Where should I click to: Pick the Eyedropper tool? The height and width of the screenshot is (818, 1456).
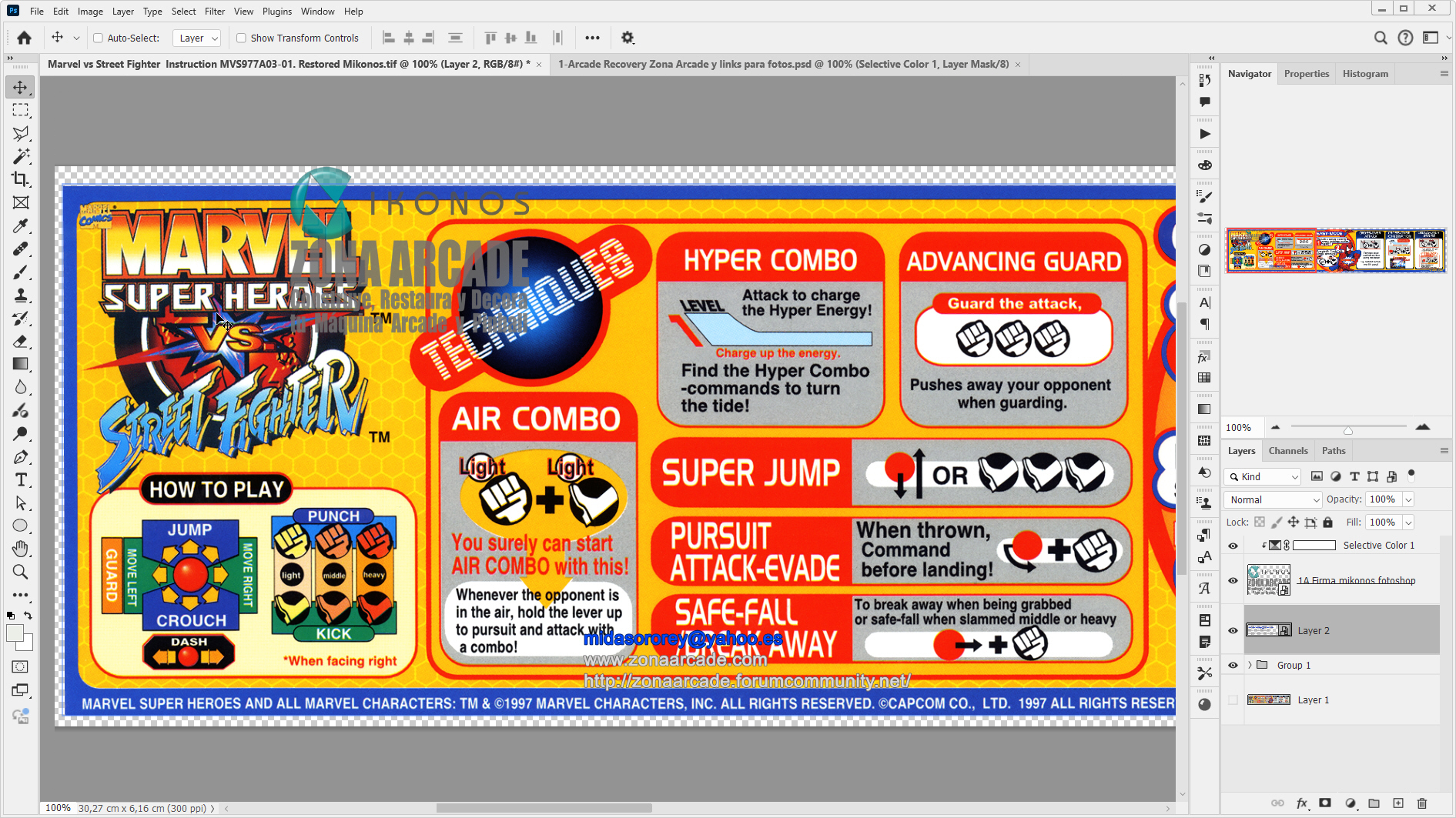[x=21, y=225]
